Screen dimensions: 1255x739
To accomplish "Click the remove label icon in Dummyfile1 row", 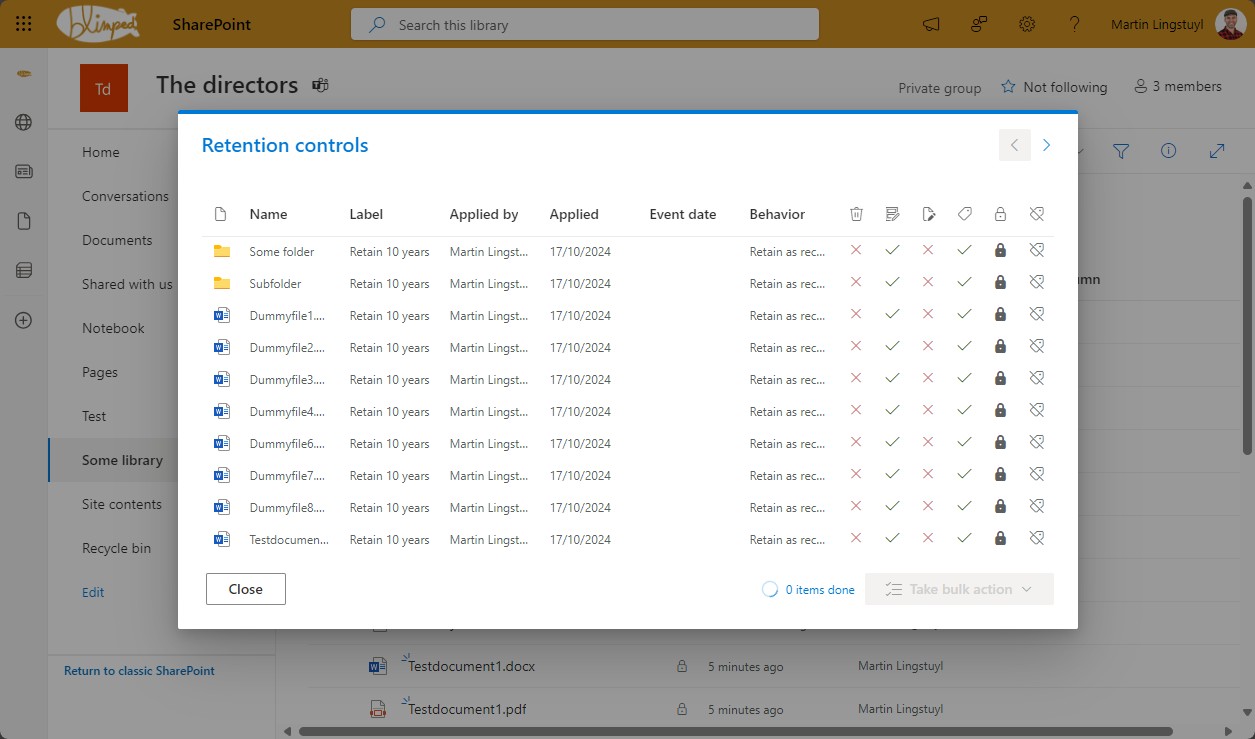I will (x=1036, y=315).
